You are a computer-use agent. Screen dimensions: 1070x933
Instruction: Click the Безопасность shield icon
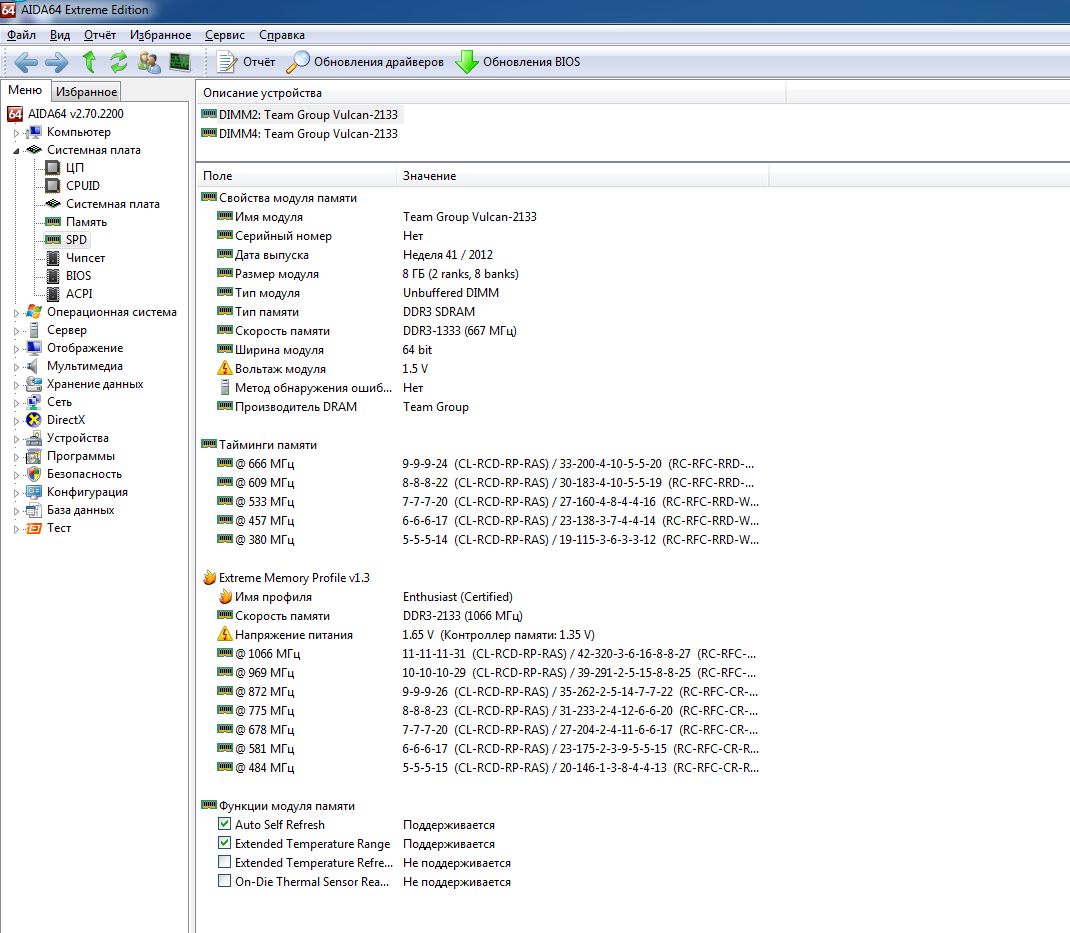click(x=33, y=474)
